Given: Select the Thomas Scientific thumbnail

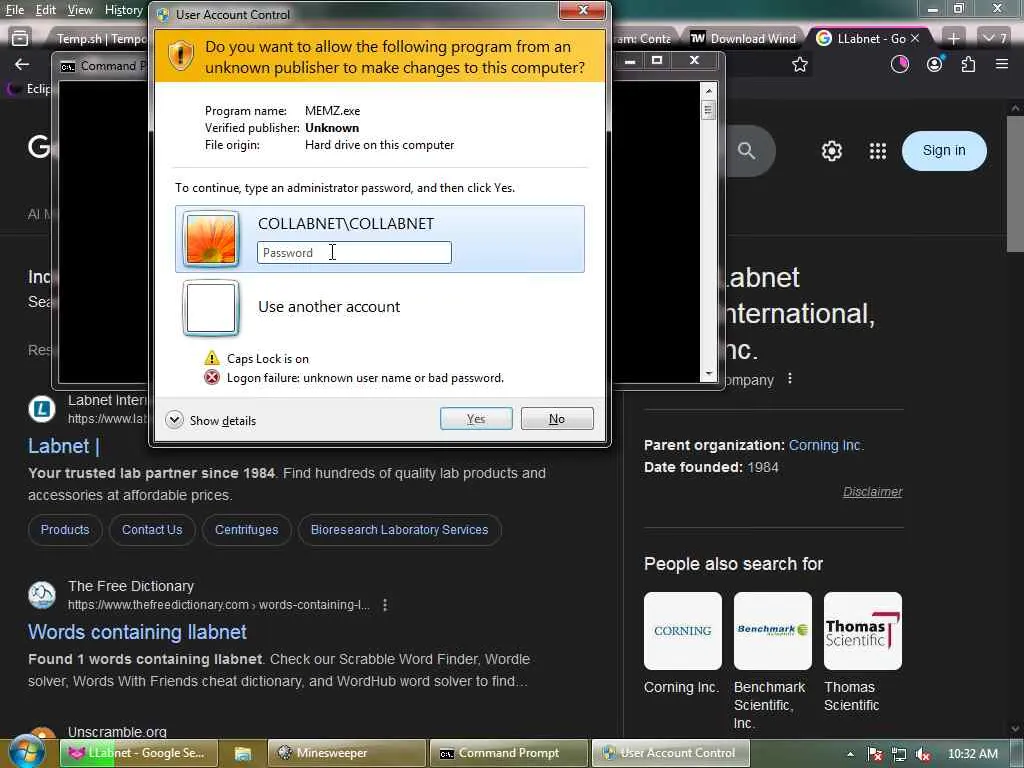Looking at the screenshot, I should click(x=863, y=631).
